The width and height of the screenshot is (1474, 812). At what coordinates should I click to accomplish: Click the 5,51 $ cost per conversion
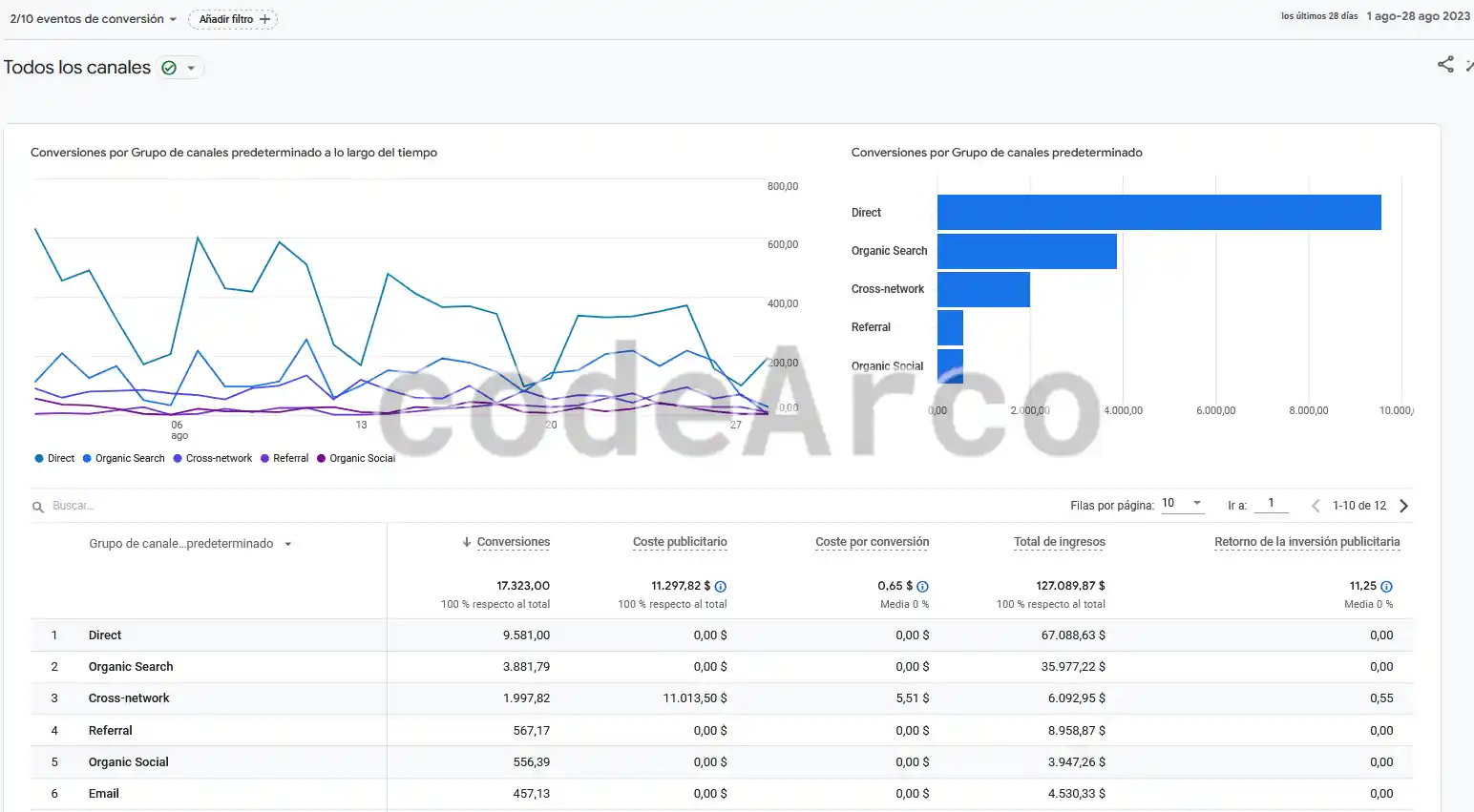click(913, 698)
